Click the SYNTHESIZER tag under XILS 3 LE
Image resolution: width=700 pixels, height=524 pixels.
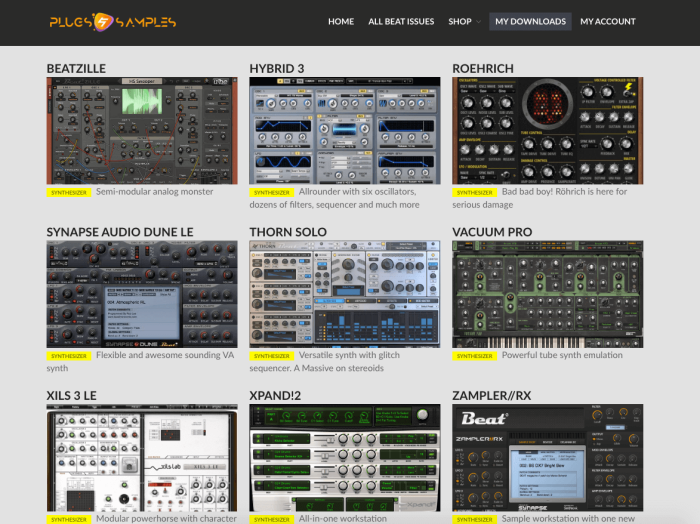click(69, 519)
